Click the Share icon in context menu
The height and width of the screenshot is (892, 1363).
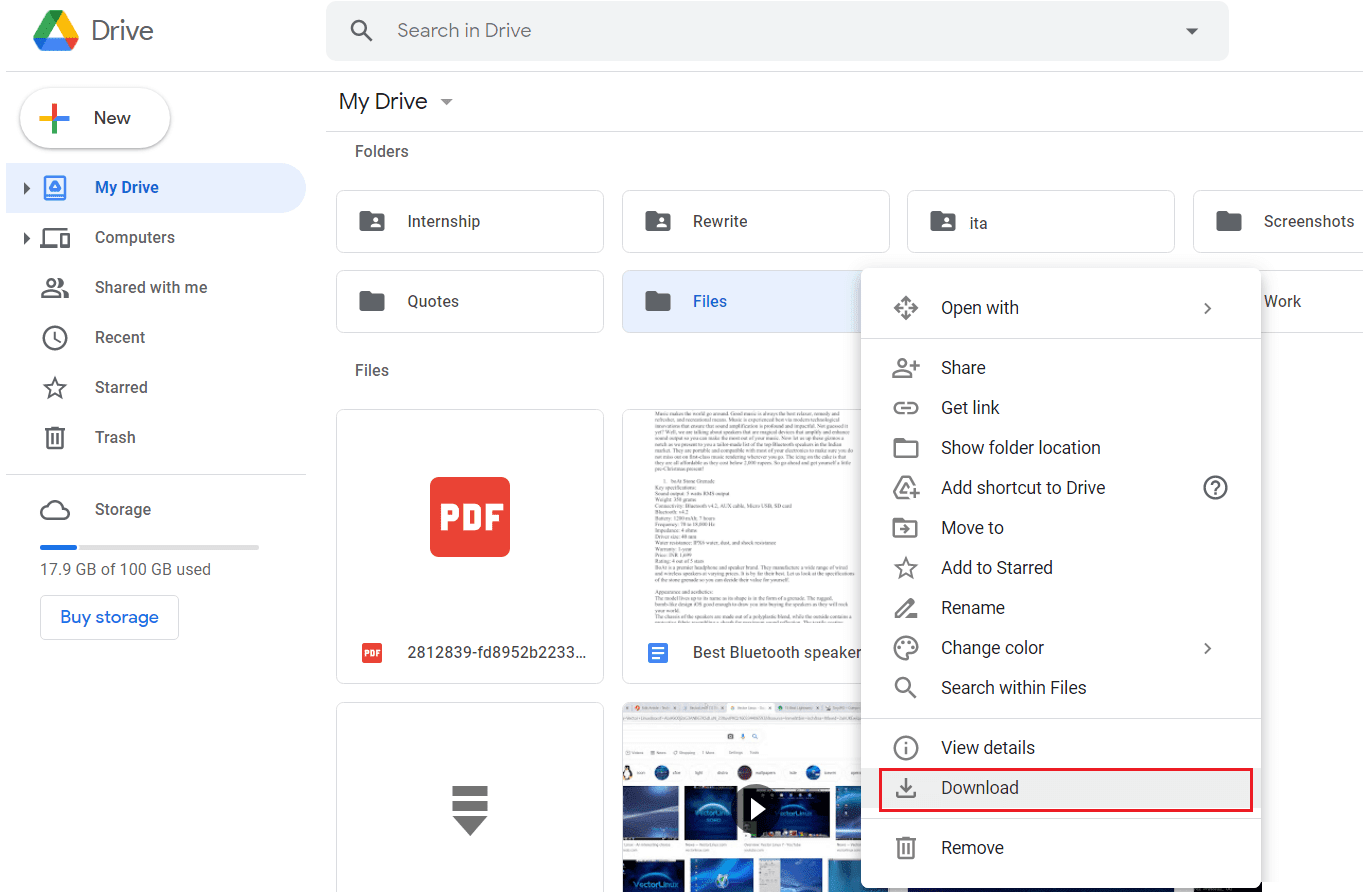pos(905,367)
